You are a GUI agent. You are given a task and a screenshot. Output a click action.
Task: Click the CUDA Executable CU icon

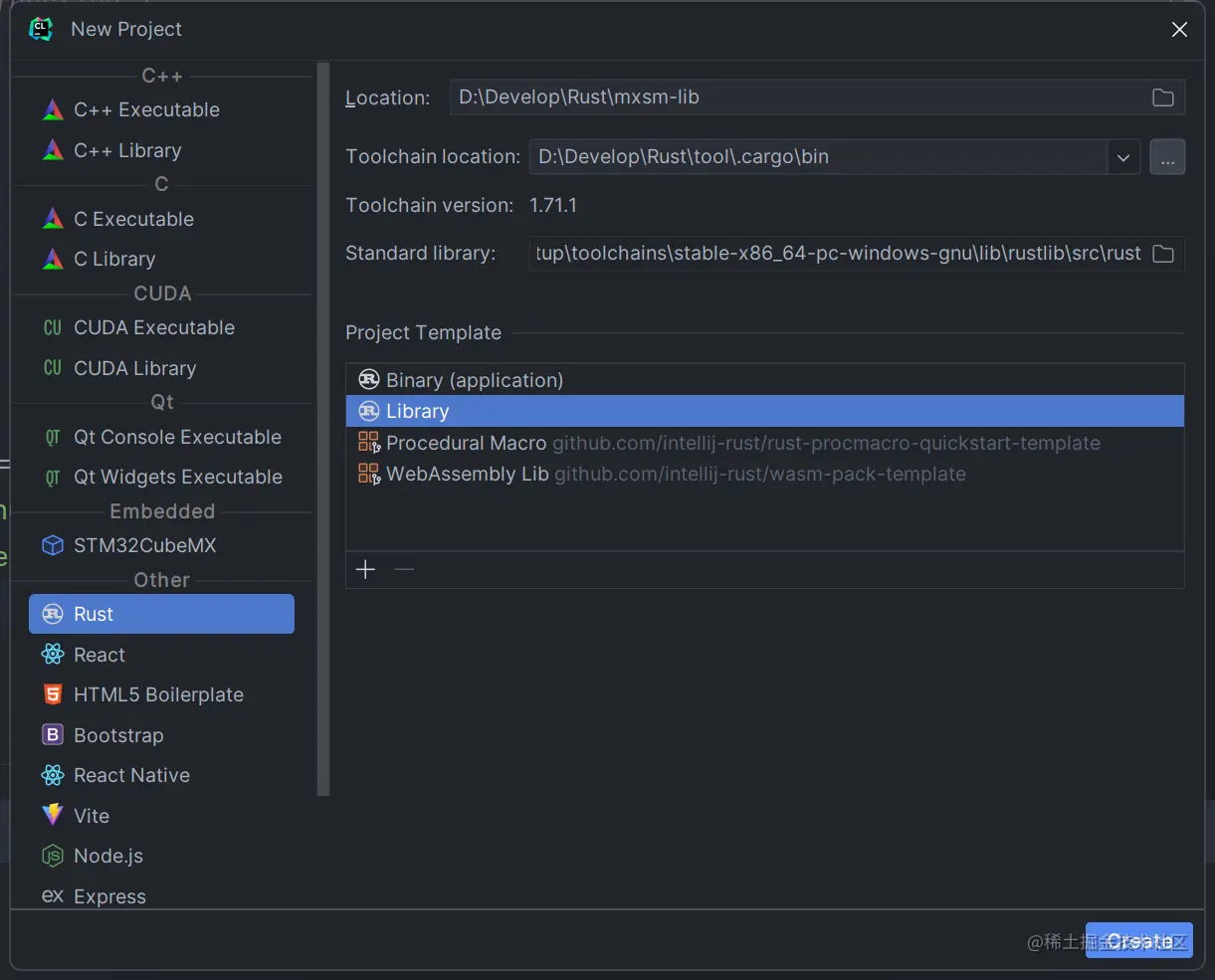53,327
